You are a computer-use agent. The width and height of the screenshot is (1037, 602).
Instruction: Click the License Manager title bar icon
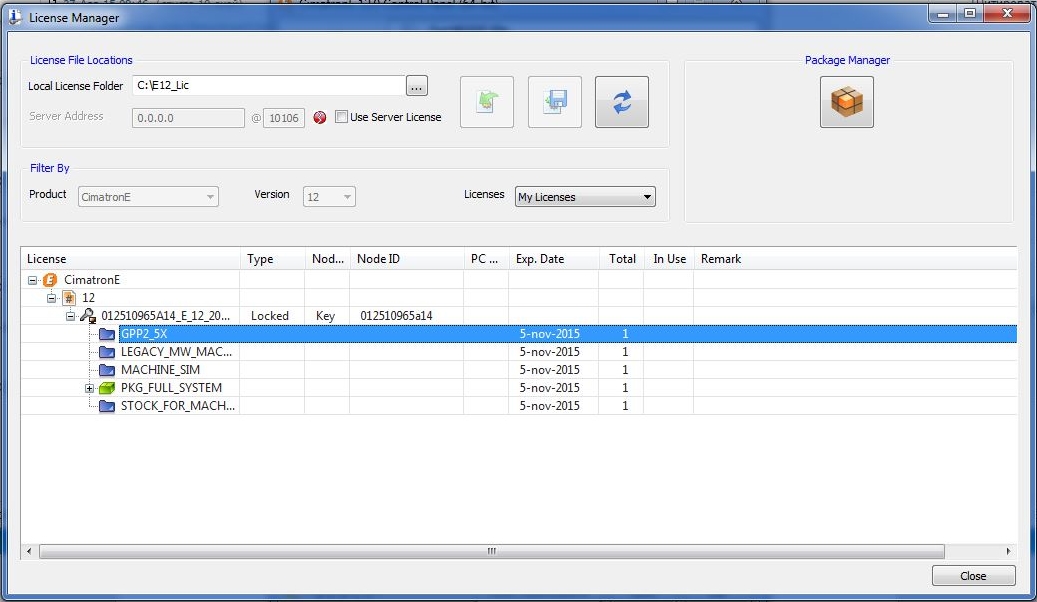click(15, 17)
